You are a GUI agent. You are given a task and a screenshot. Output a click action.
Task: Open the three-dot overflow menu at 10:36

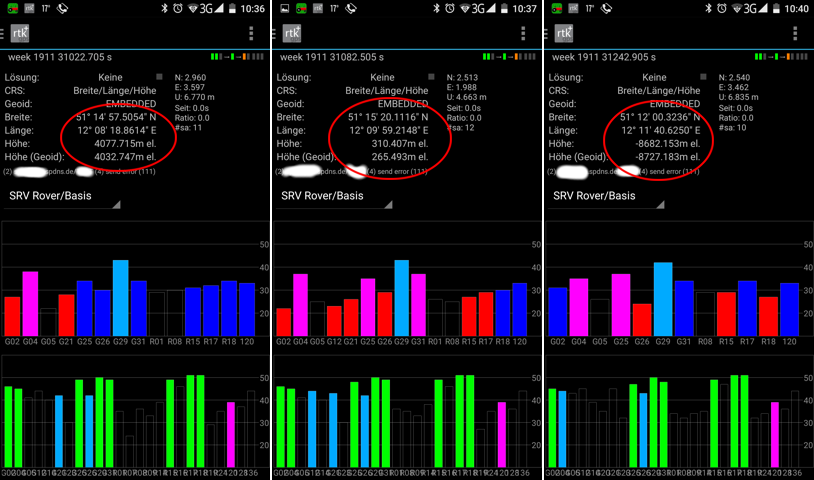click(251, 34)
